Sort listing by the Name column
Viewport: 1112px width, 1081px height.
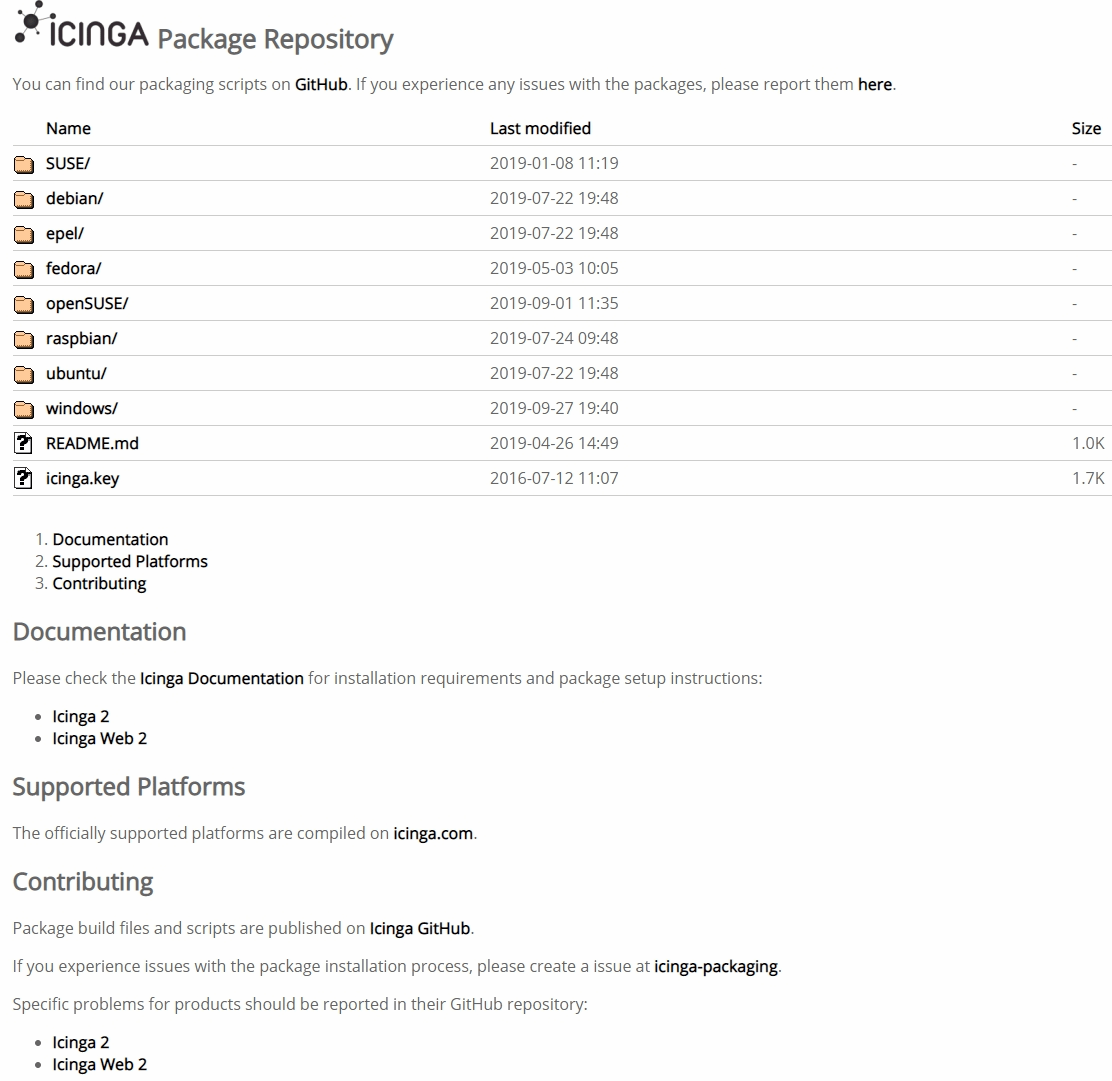pos(68,128)
